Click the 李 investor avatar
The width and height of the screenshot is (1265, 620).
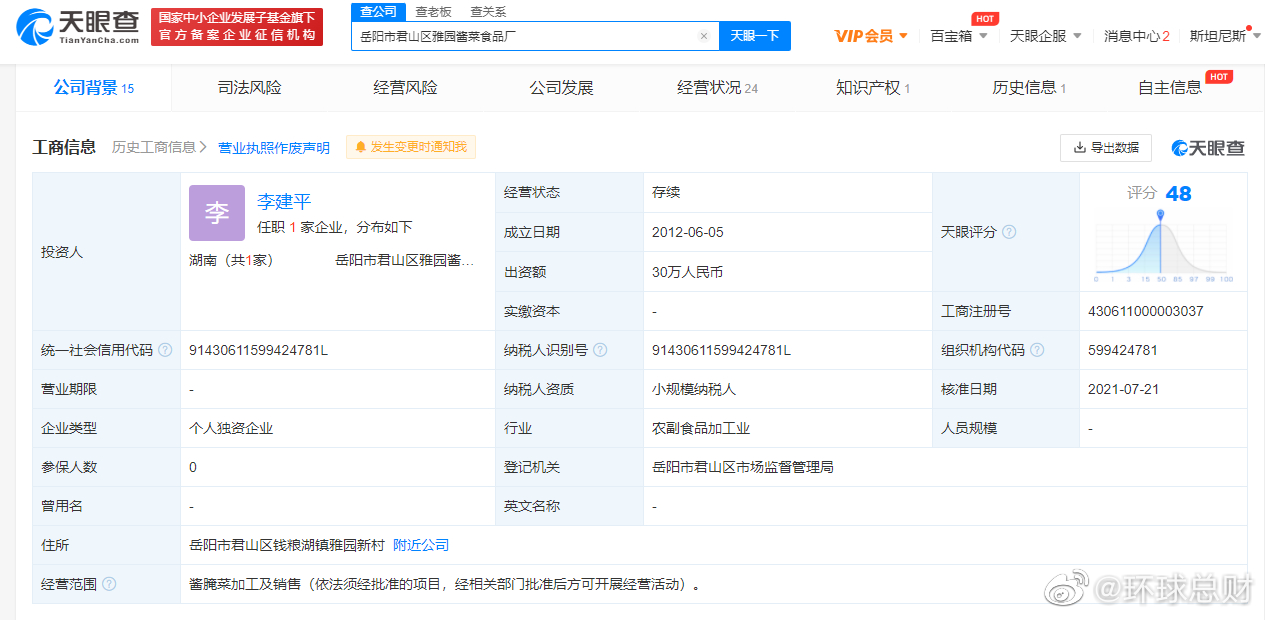[x=217, y=213]
